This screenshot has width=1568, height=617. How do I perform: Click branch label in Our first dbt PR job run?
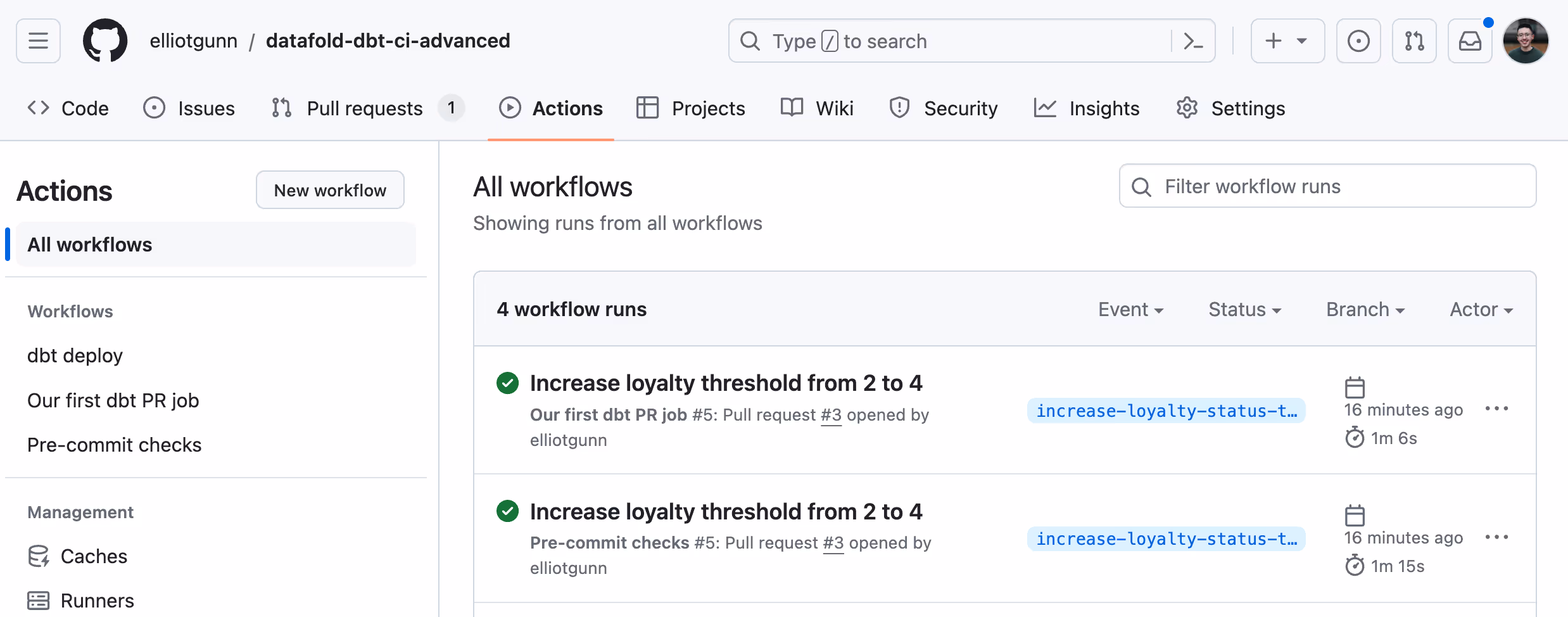(1166, 410)
